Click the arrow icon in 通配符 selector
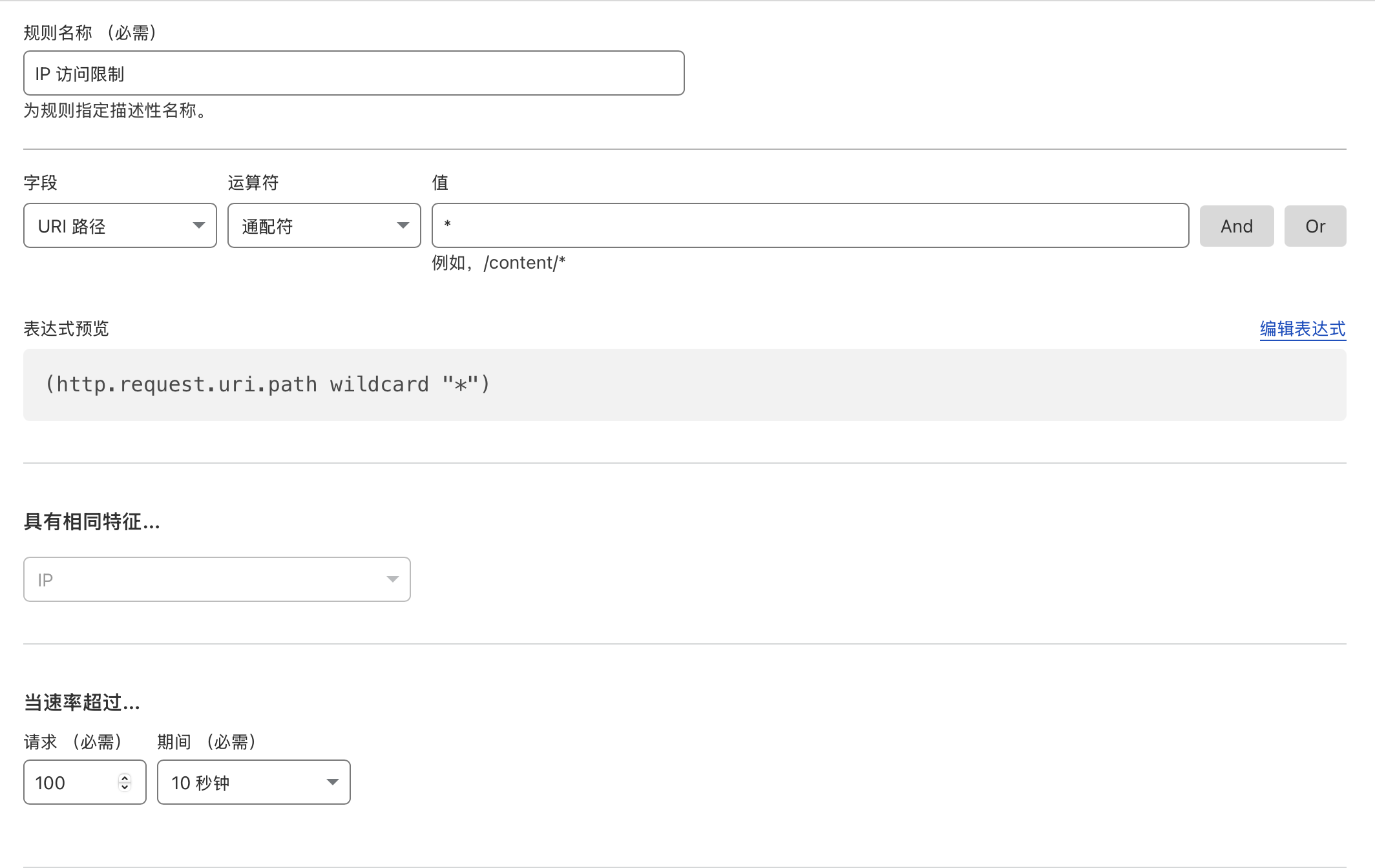The height and width of the screenshot is (868, 1375). [x=403, y=225]
